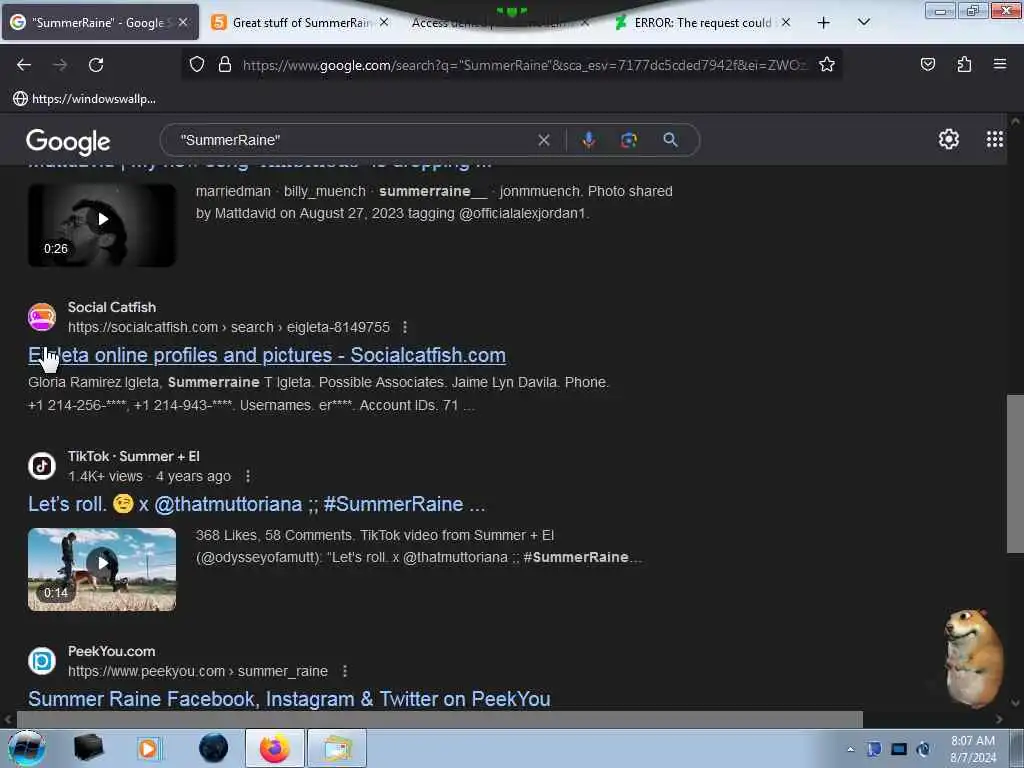Go to Google home logo
Image resolution: width=1024 pixels, height=768 pixels.
pos(68,142)
